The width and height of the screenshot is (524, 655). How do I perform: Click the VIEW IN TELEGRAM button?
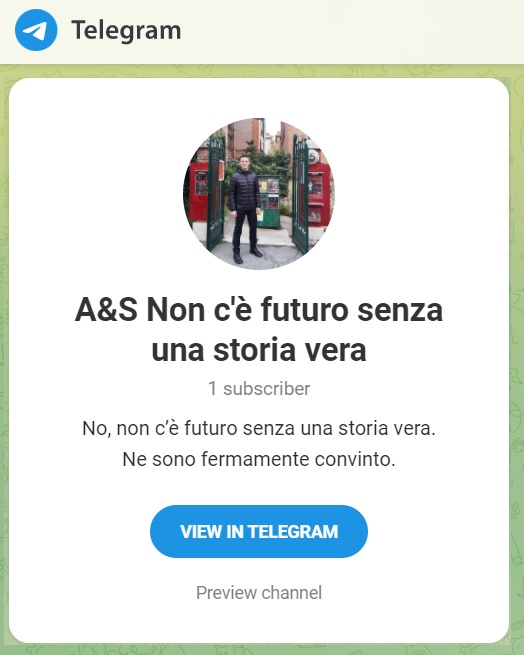pos(259,531)
